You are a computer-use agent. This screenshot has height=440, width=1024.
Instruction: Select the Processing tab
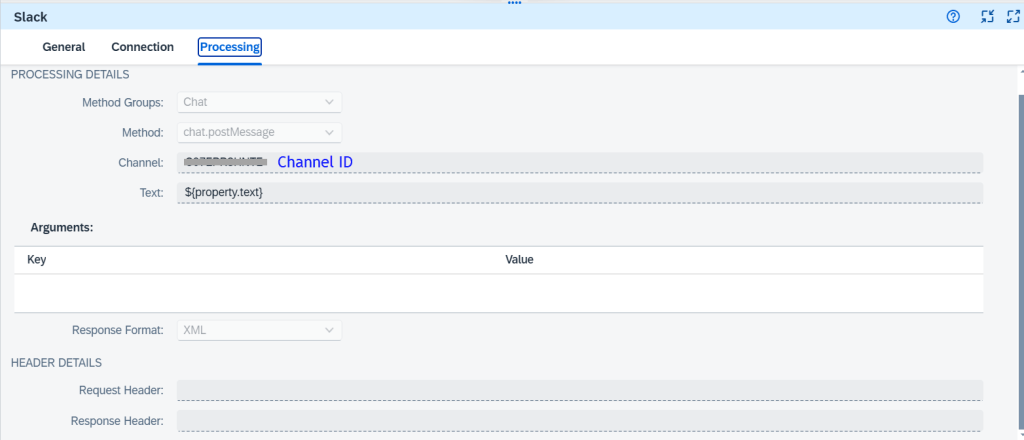(x=230, y=47)
